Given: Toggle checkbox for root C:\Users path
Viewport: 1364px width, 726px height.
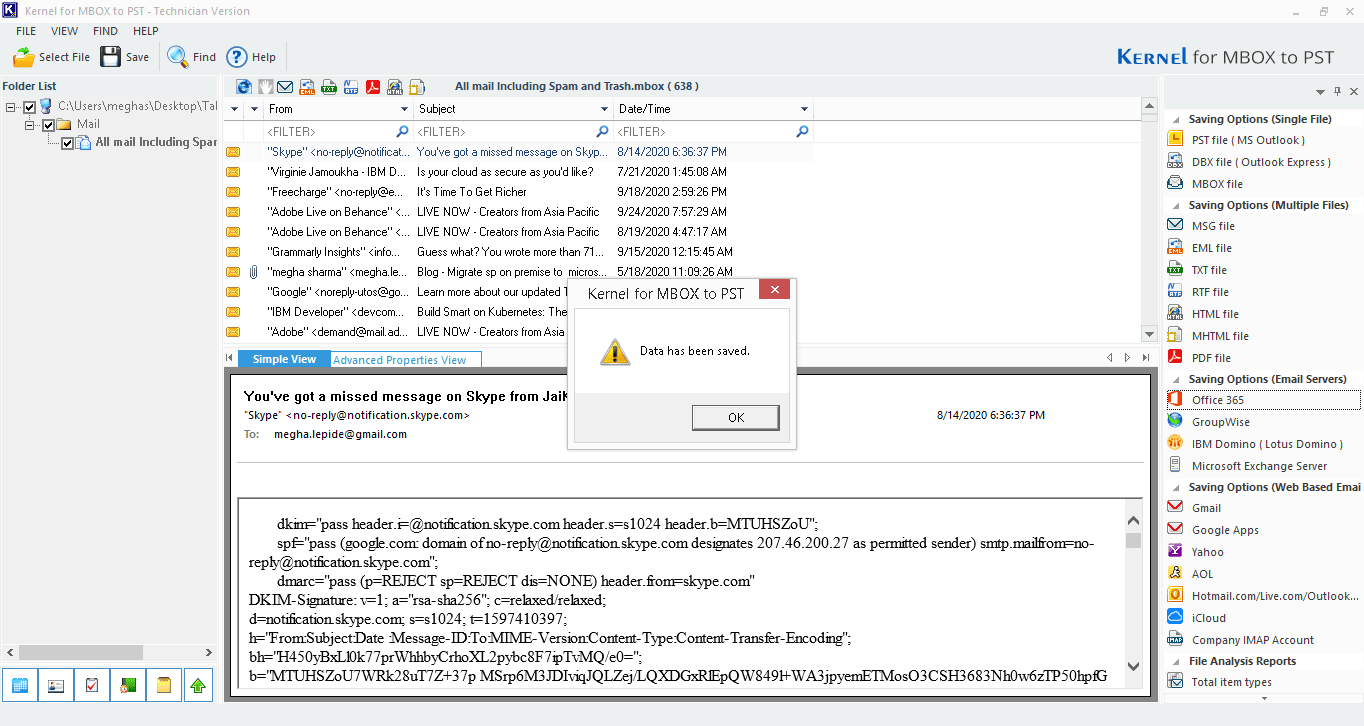Looking at the screenshot, I should pos(30,107).
